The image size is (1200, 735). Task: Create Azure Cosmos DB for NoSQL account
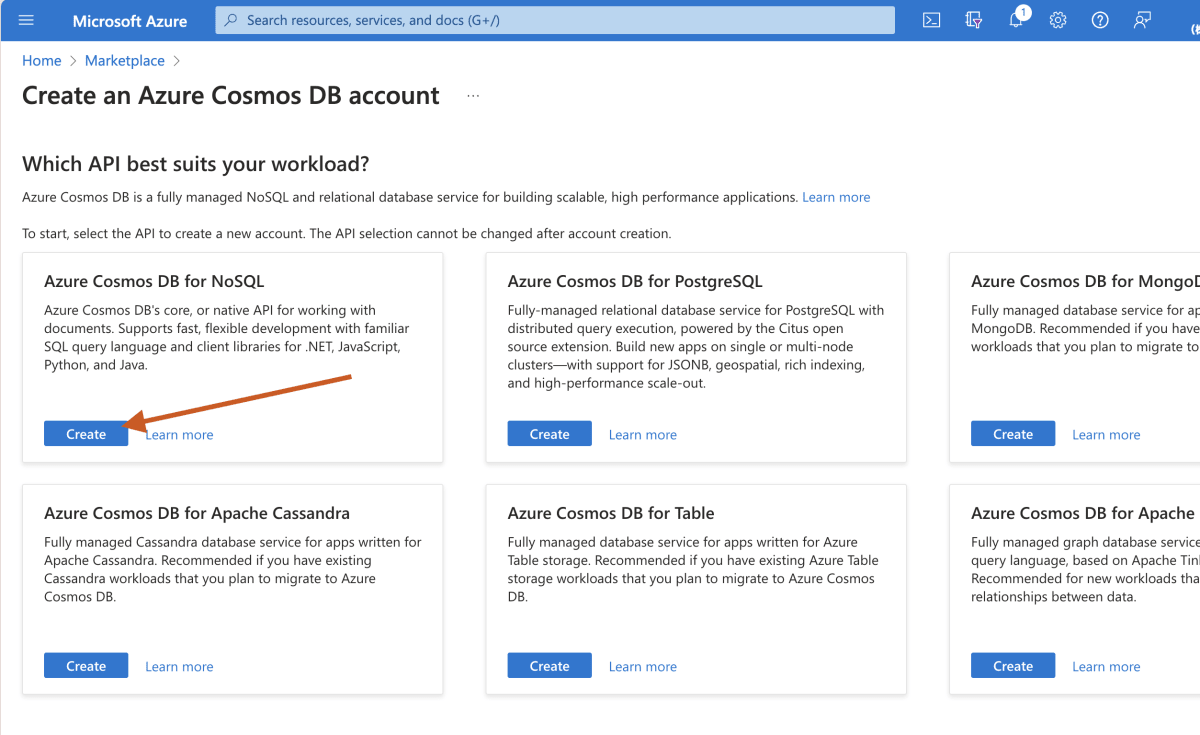tap(86, 434)
